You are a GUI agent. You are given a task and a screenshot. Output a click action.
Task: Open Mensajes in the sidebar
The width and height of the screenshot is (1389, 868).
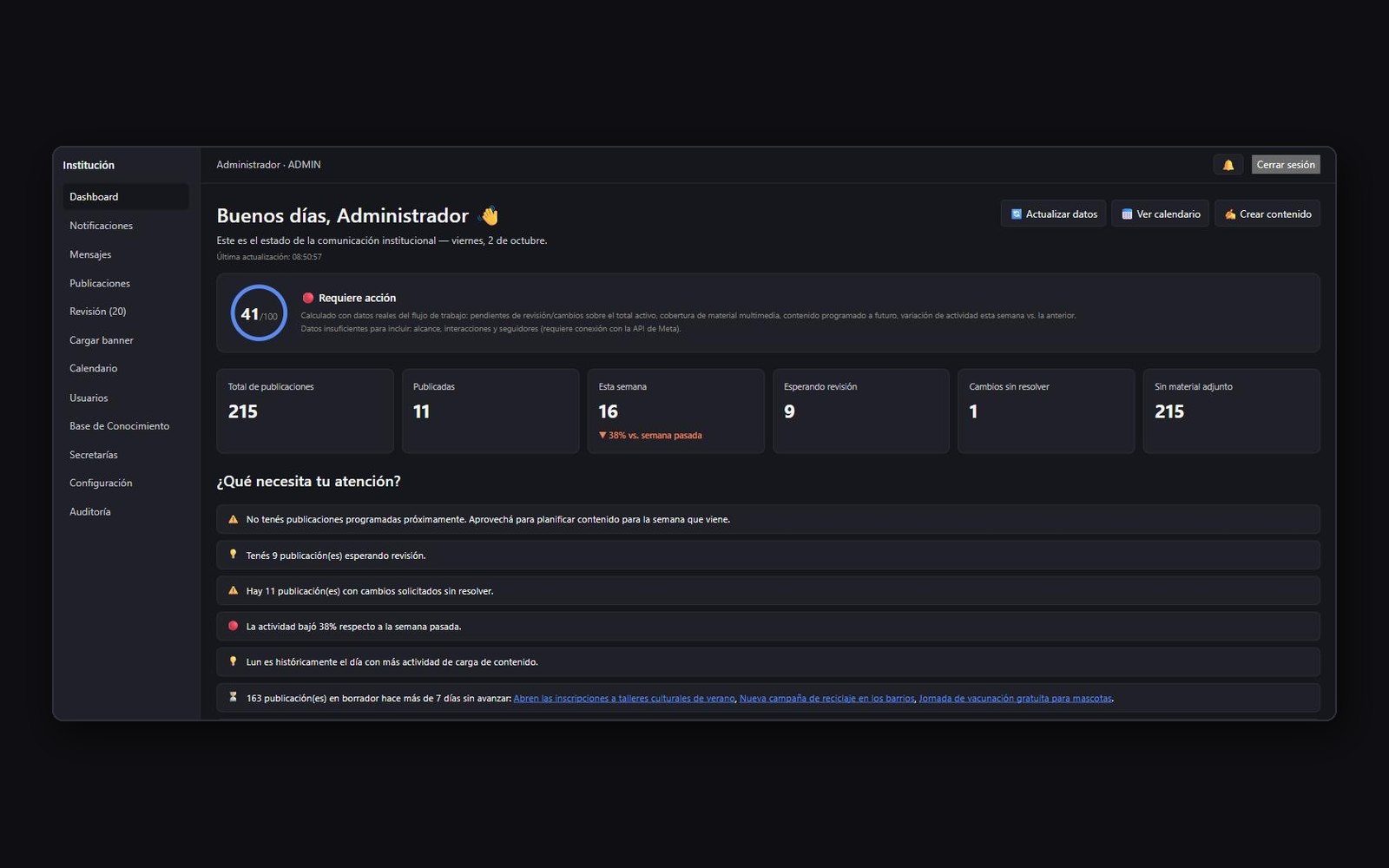pyautogui.click(x=125, y=254)
